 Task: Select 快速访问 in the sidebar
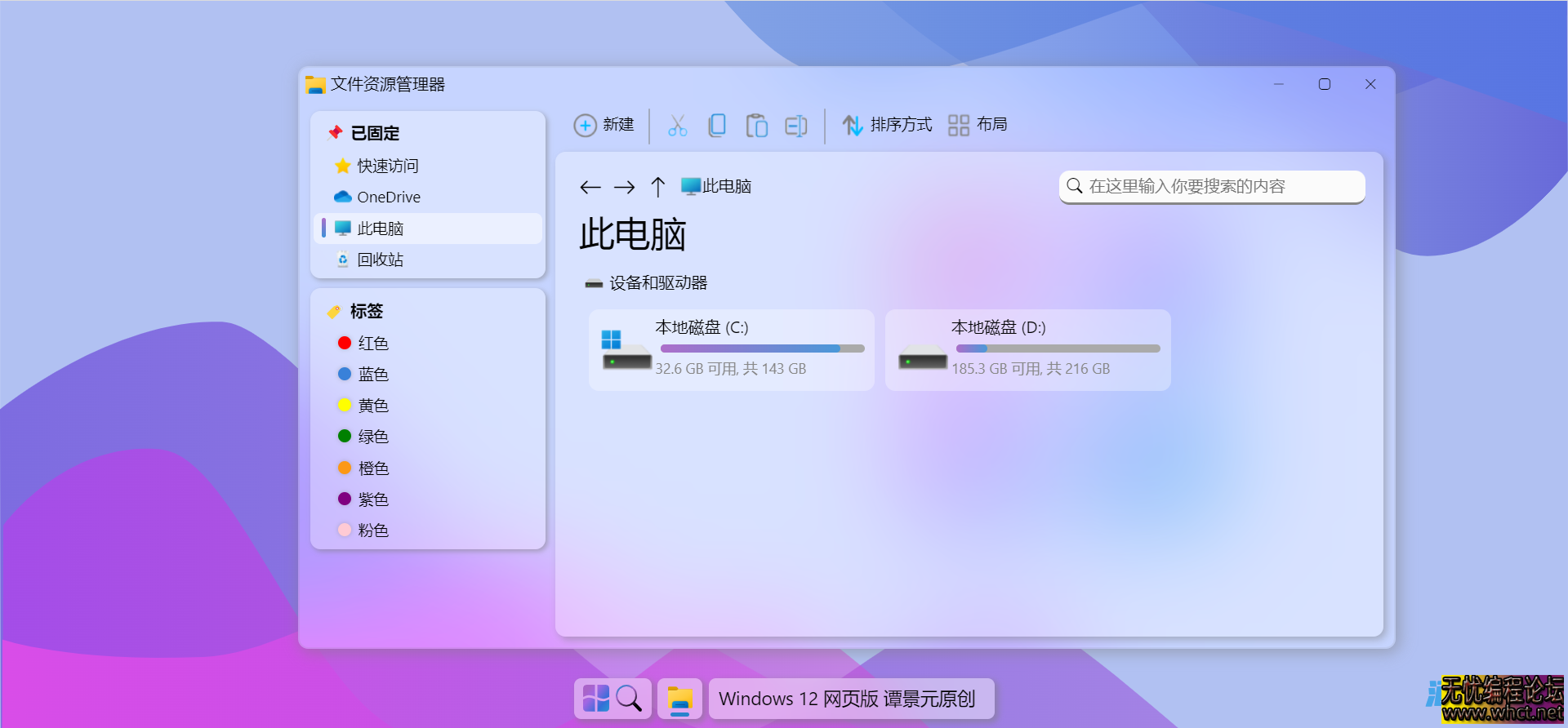(387, 166)
